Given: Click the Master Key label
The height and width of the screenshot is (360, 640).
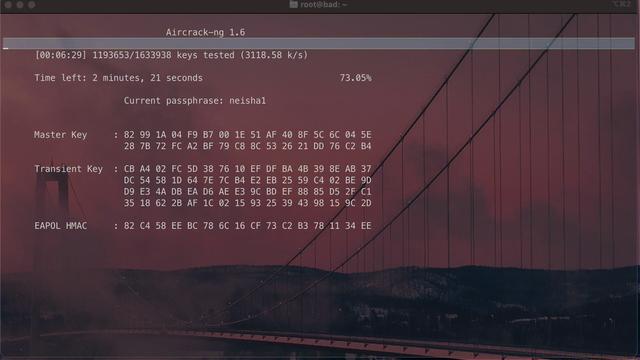Looking at the screenshot, I should click(60, 135).
